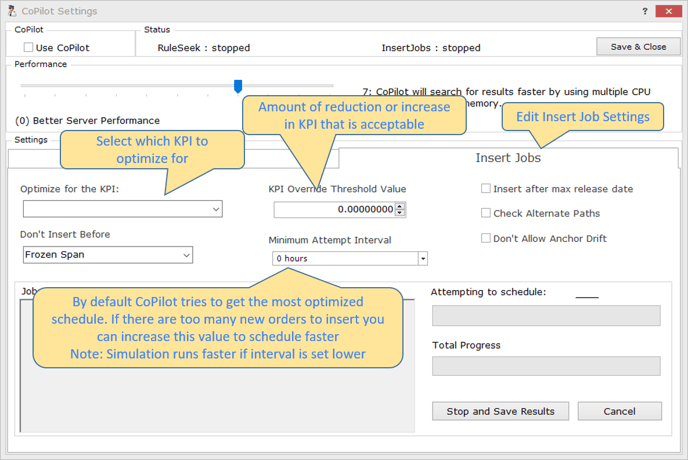Click the KPI threshold spinner arrows
The width and height of the screenshot is (688, 460).
tap(400, 209)
